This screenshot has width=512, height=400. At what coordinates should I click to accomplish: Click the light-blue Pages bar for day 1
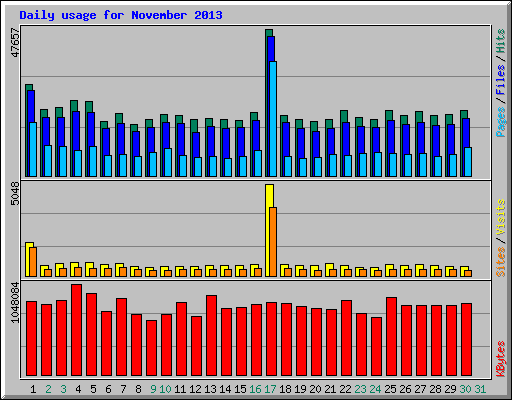pos(33,149)
